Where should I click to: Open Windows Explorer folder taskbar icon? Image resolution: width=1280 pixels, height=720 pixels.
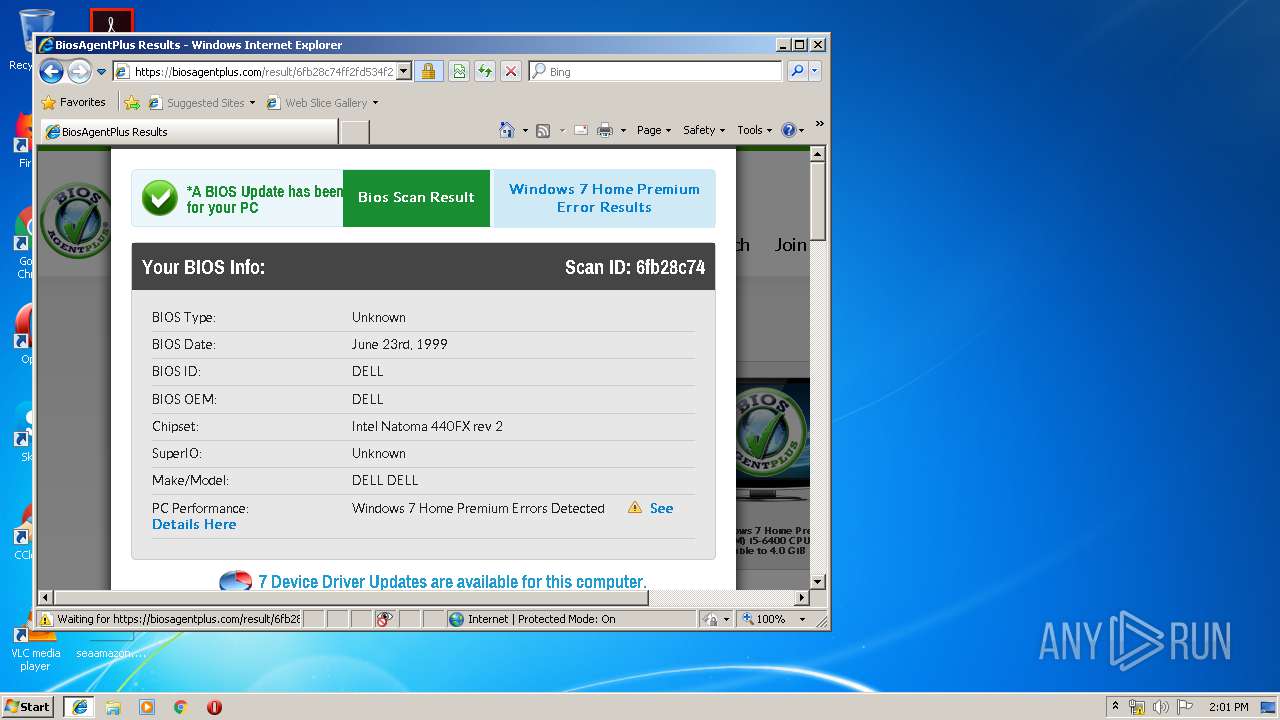click(113, 707)
